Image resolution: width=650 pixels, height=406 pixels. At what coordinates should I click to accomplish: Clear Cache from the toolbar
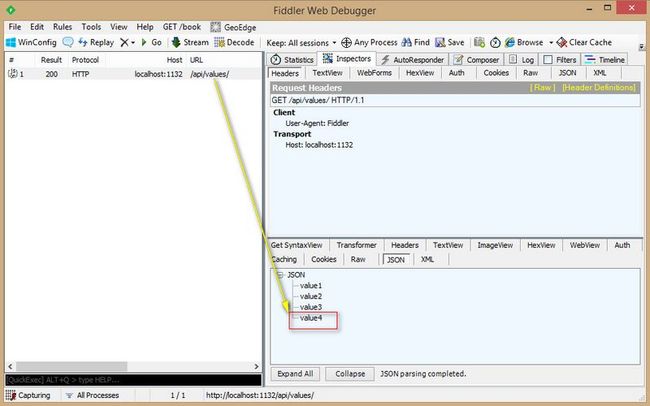tap(584, 42)
